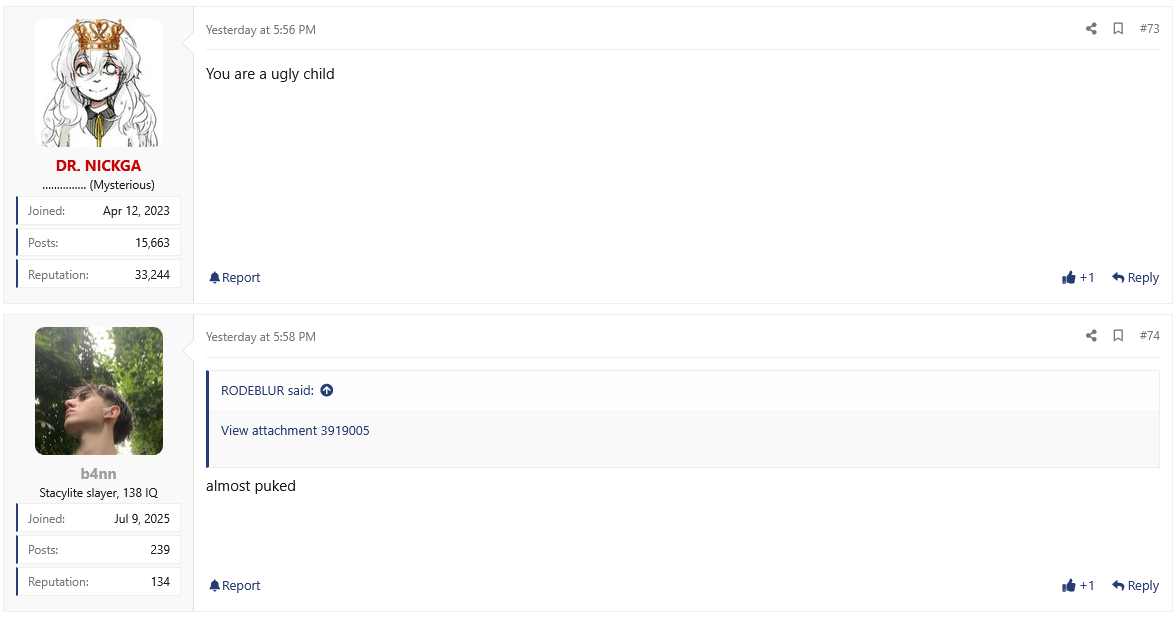Open permalink for post #73
This screenshot has width=1176, height=617.
coord(1149,28)
